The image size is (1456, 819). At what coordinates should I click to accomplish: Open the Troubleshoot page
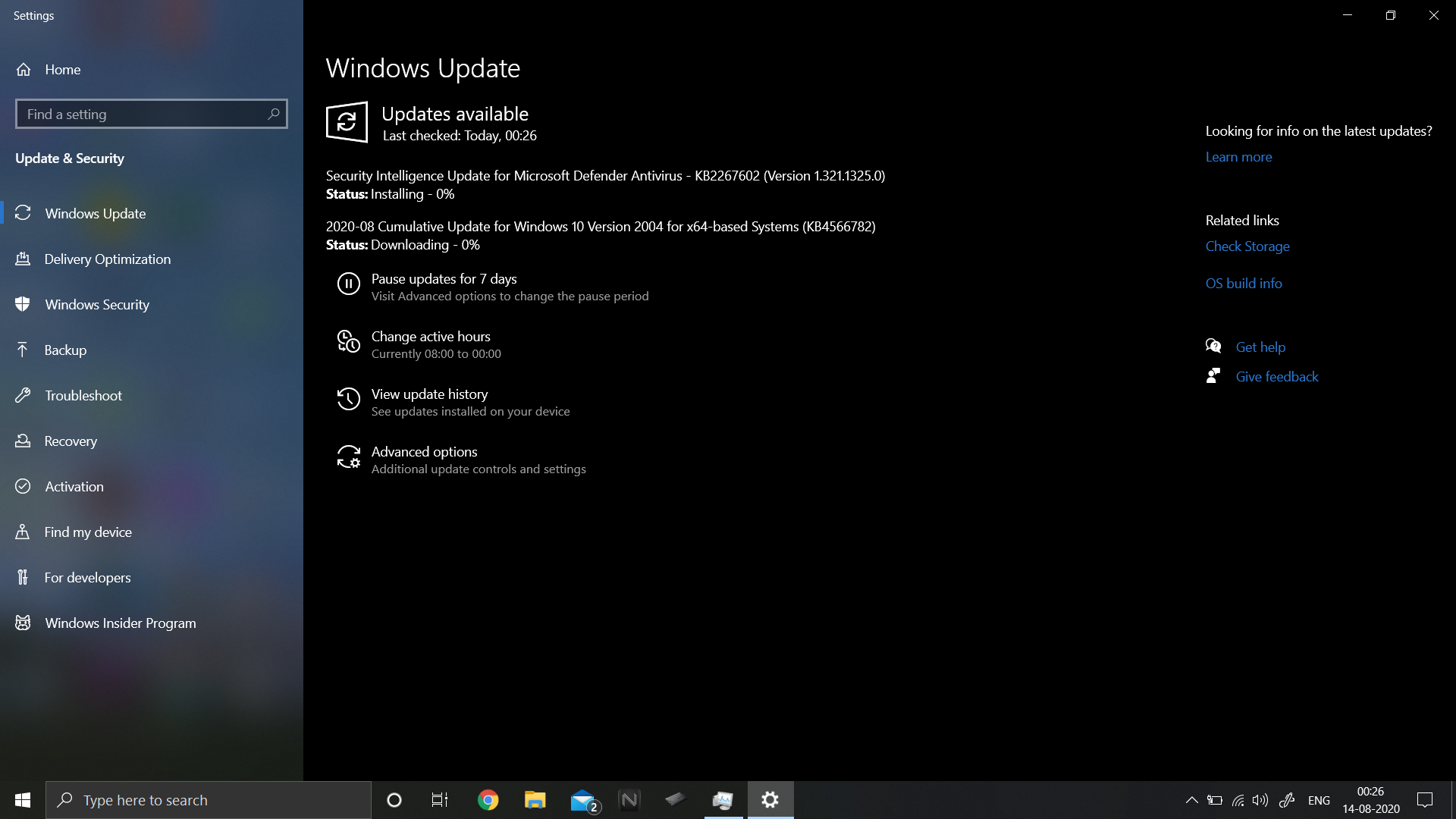pyautogui.click(x=152, y=395)
